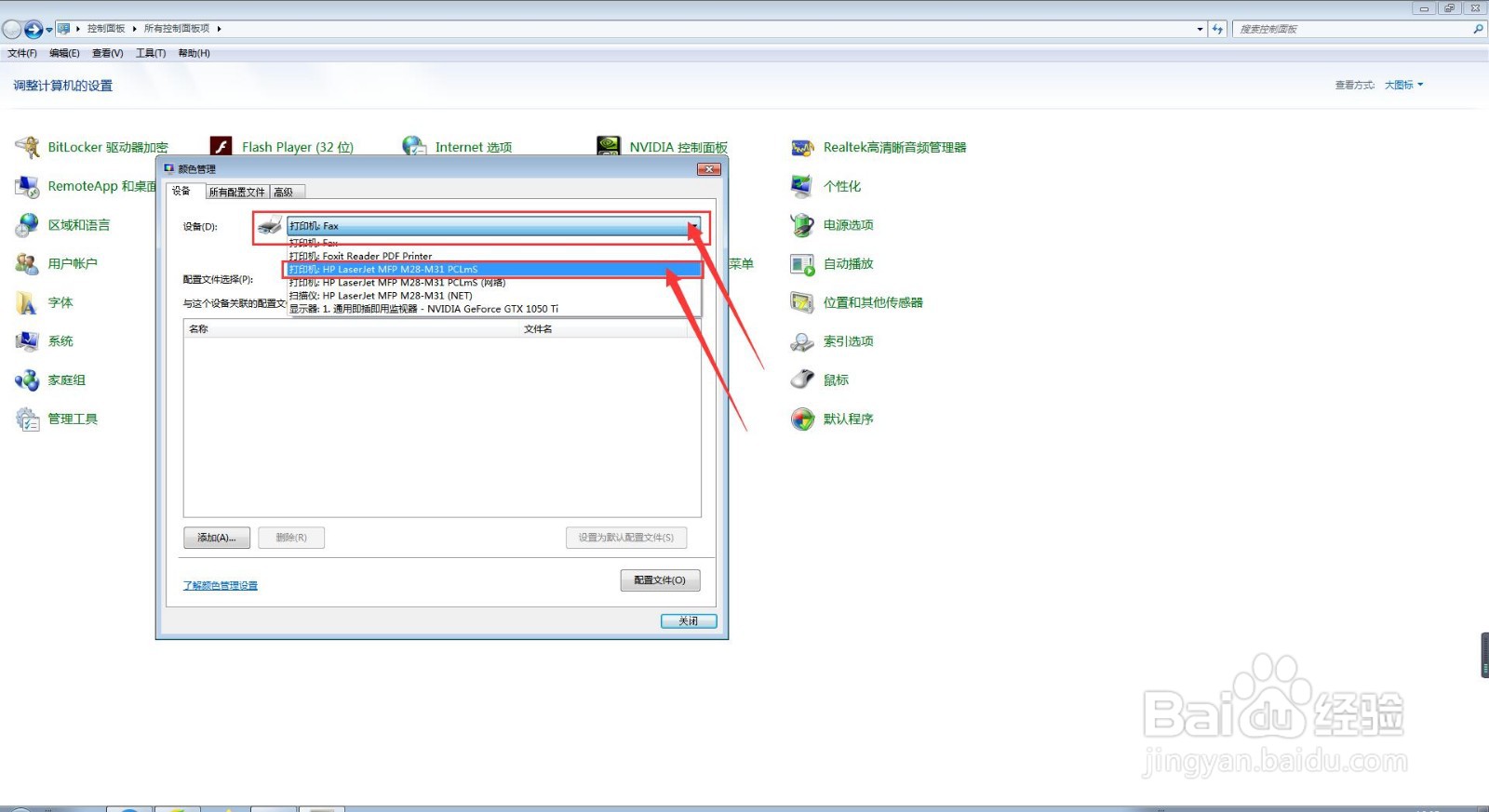Select NVIDIA GeForce GTX 1050 Ti display
Screen dimensions: 1489x812
click(x=494, y=309)
